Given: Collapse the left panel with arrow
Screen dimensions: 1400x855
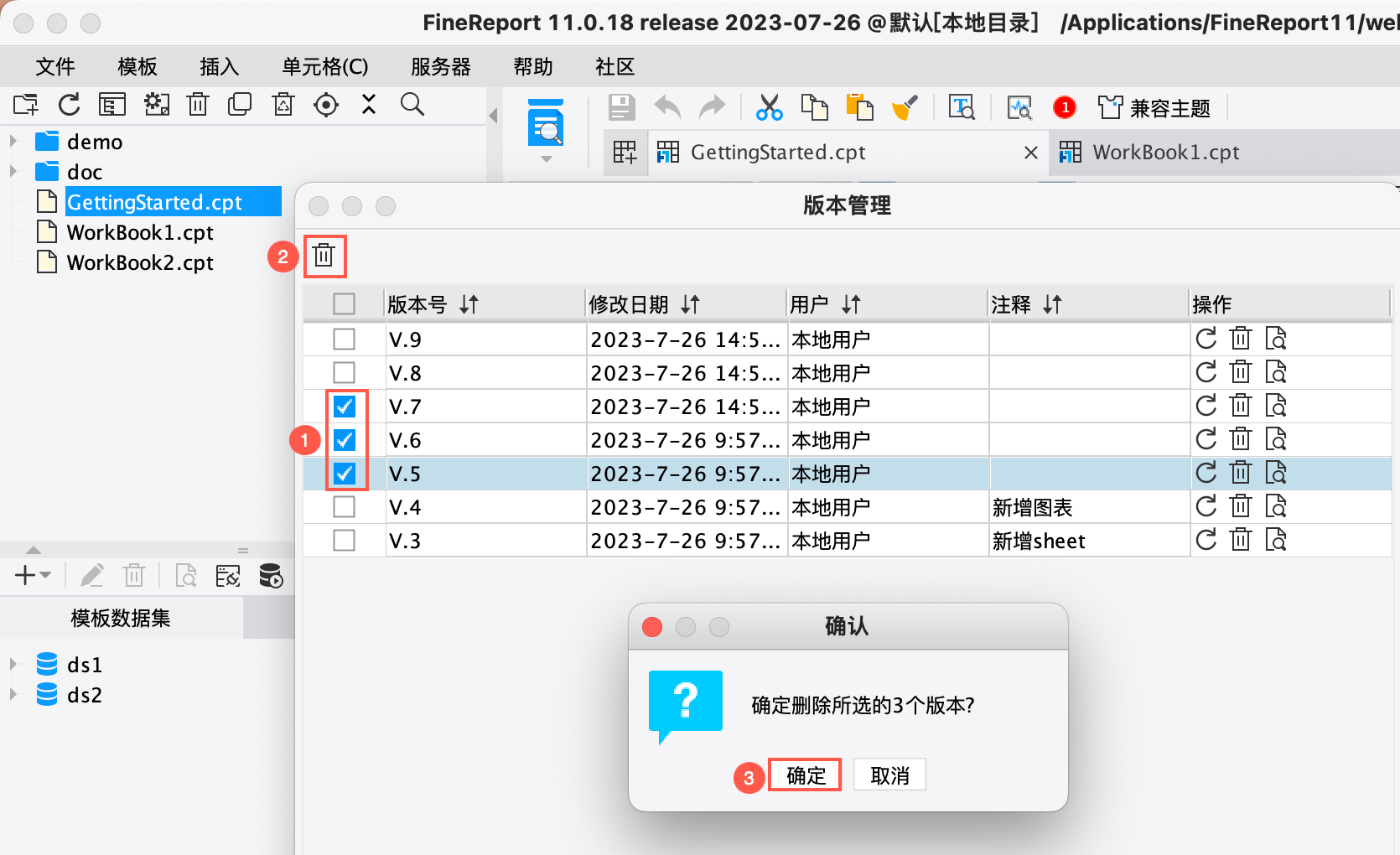Looking at the screenshot, I should 494,116.
